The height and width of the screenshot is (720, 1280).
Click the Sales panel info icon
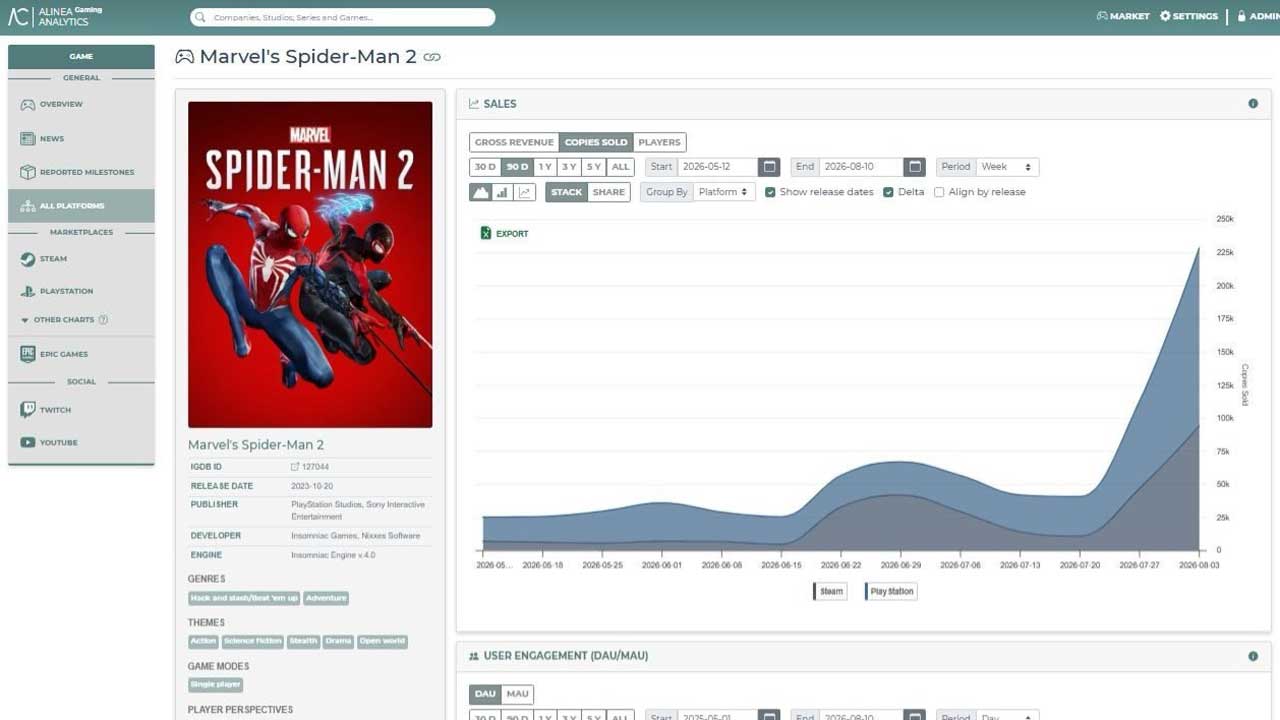coord(1253,104)
